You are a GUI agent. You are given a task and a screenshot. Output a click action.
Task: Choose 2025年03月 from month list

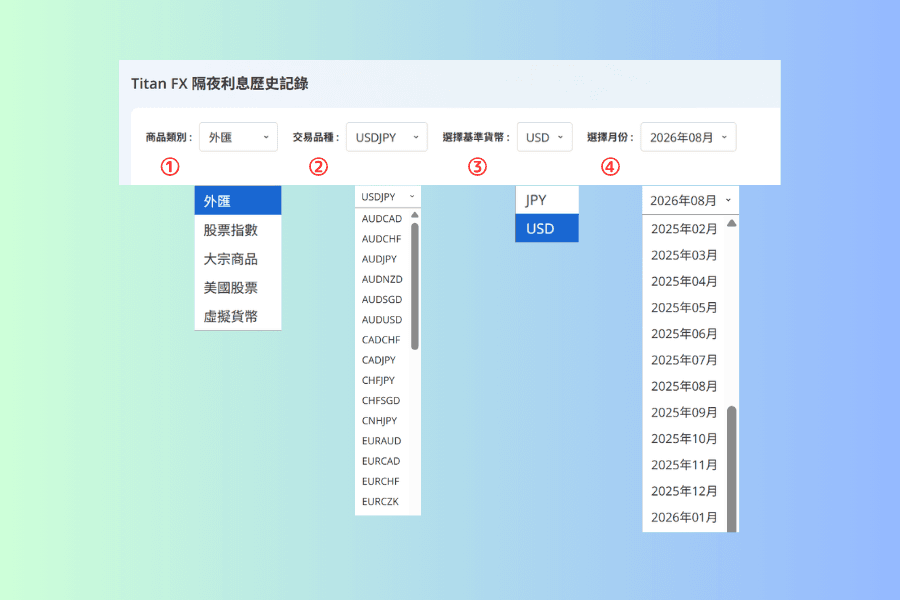click(x=684, y=255)
